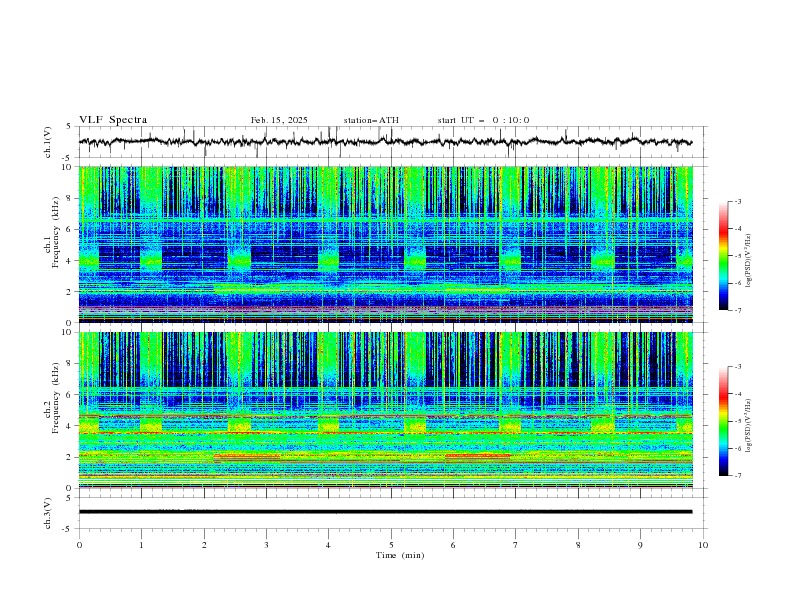This screenshot has height=612, width=792.
Task: Click the "-7" label on ch.2 colorbar
Action: tap(737, 476)
